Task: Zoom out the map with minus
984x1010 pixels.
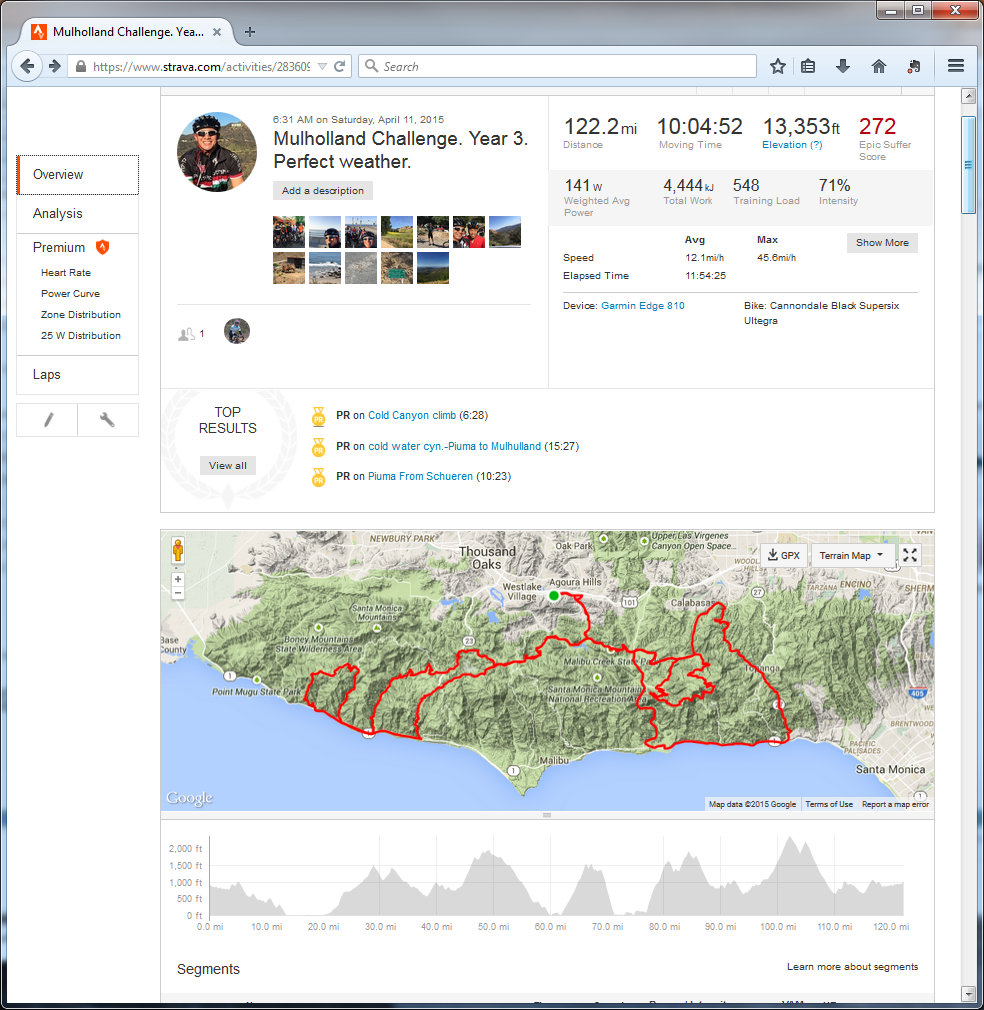Action: click(178, 593)
